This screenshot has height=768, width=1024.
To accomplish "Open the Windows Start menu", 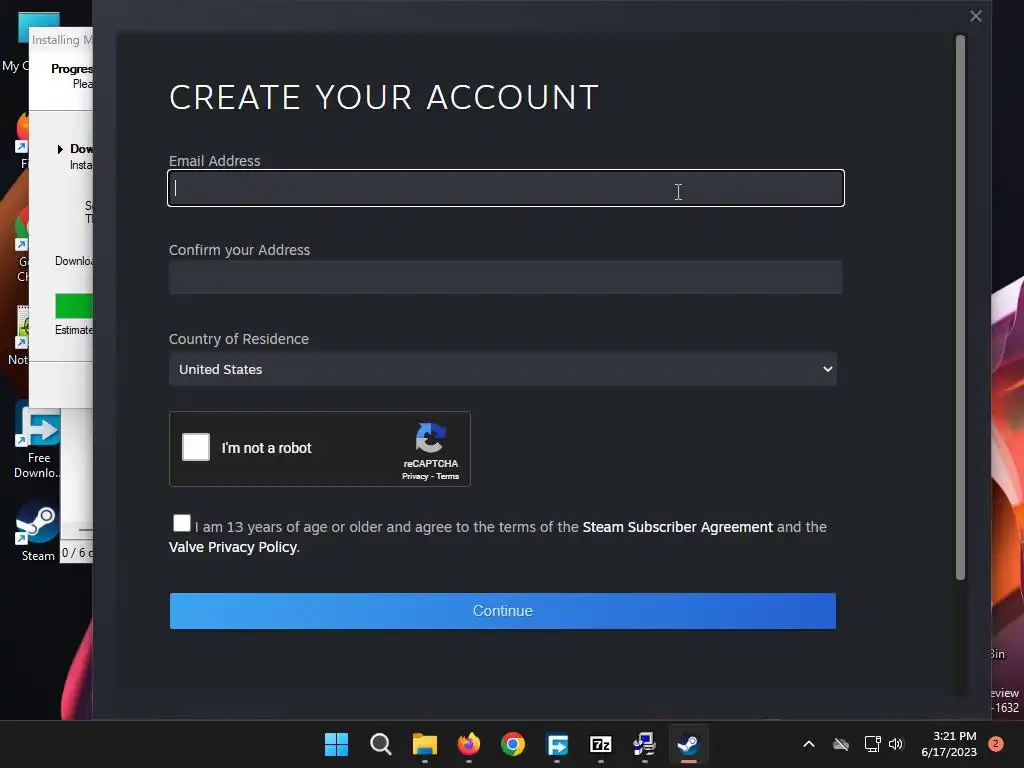I will (x=336, y=744).
